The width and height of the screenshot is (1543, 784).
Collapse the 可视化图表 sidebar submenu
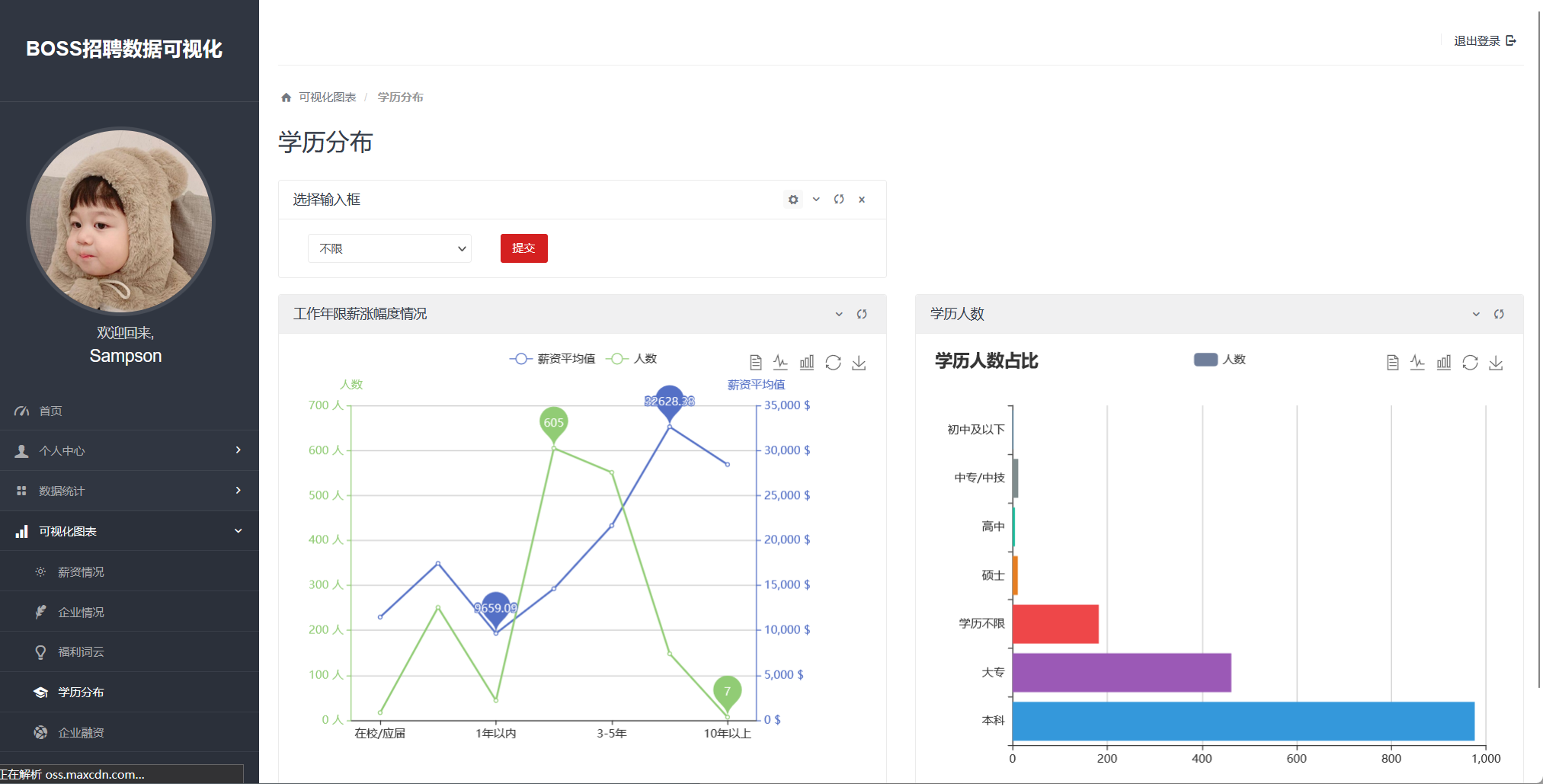237,530
